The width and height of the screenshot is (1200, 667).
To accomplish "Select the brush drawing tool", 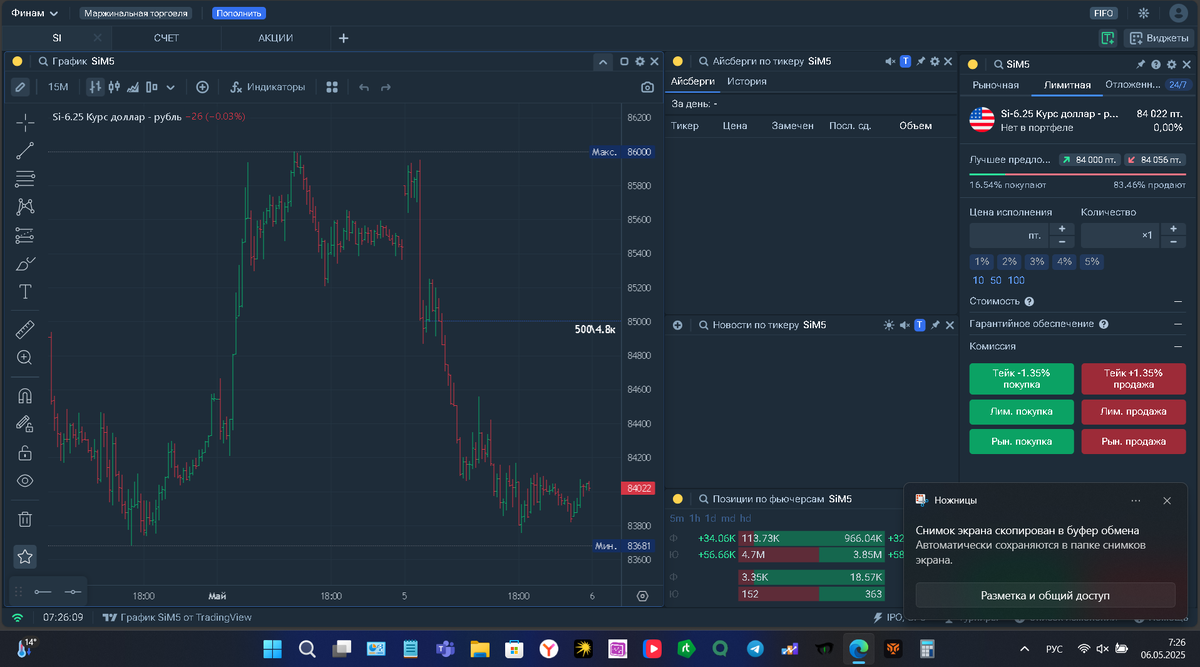I will 25,264.
